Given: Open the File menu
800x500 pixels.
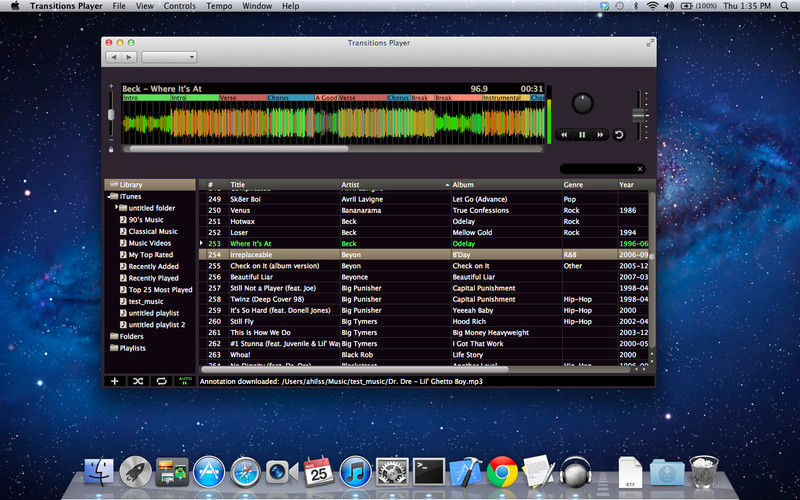Looking at the screenshot, I should [119, 6].
